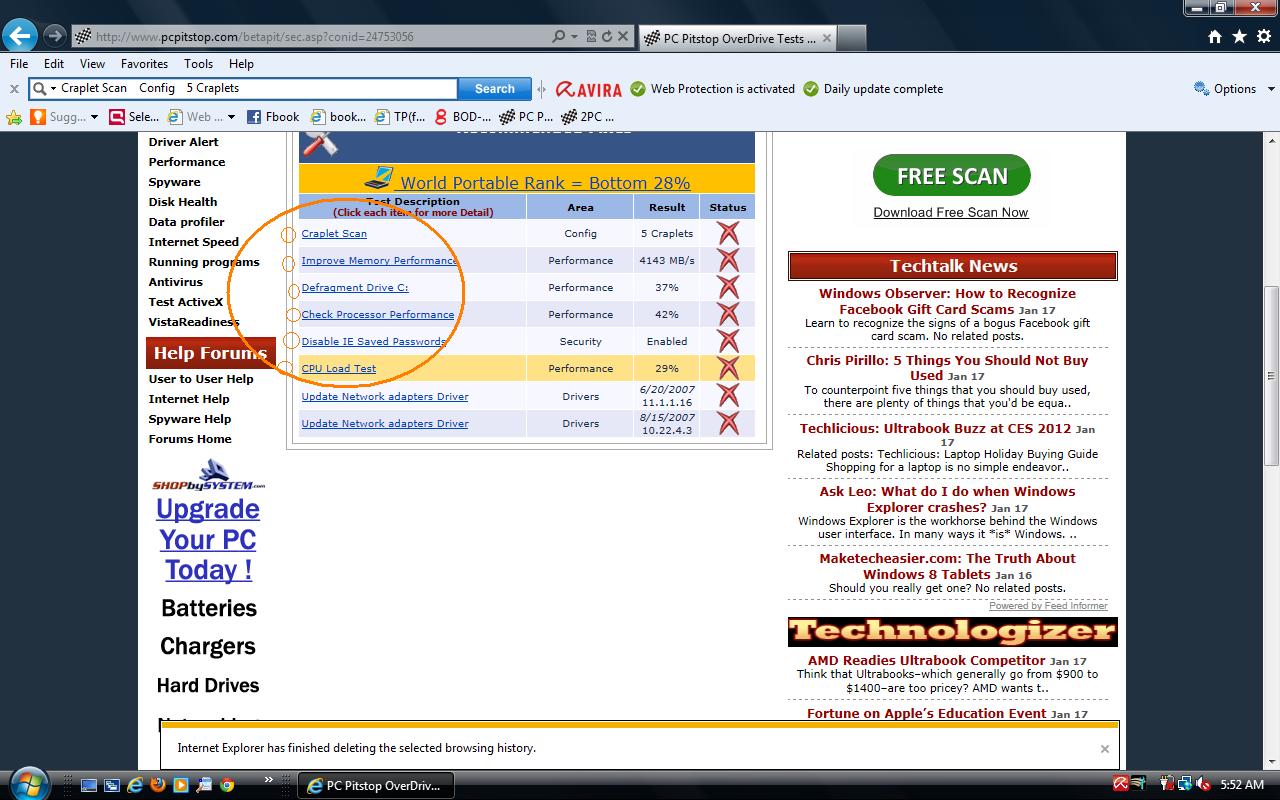This screenshot has height=800, width=1280.
Task: Open a new blank tab
Action: pyautogui.click(x=850, y=38)
